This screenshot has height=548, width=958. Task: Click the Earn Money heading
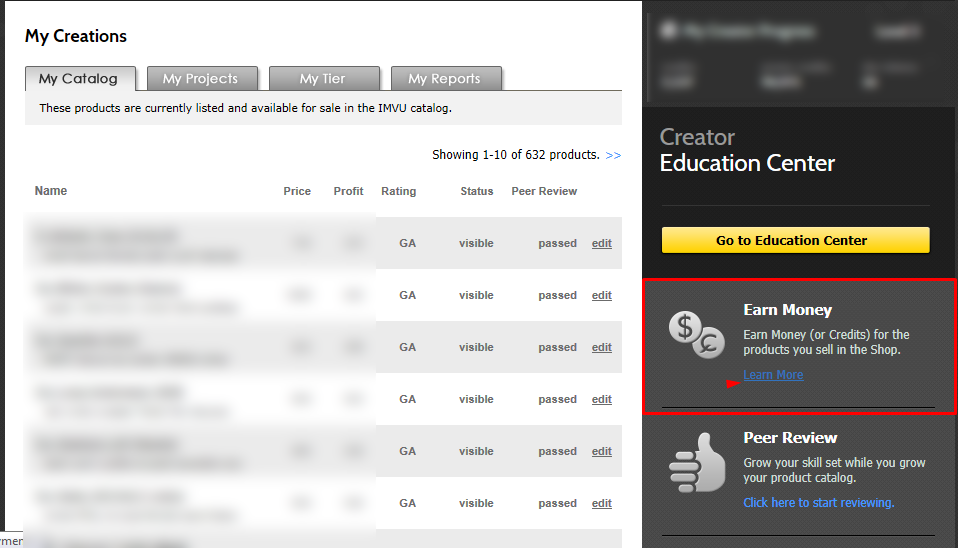pyautogui.click(x=787, y=310)
